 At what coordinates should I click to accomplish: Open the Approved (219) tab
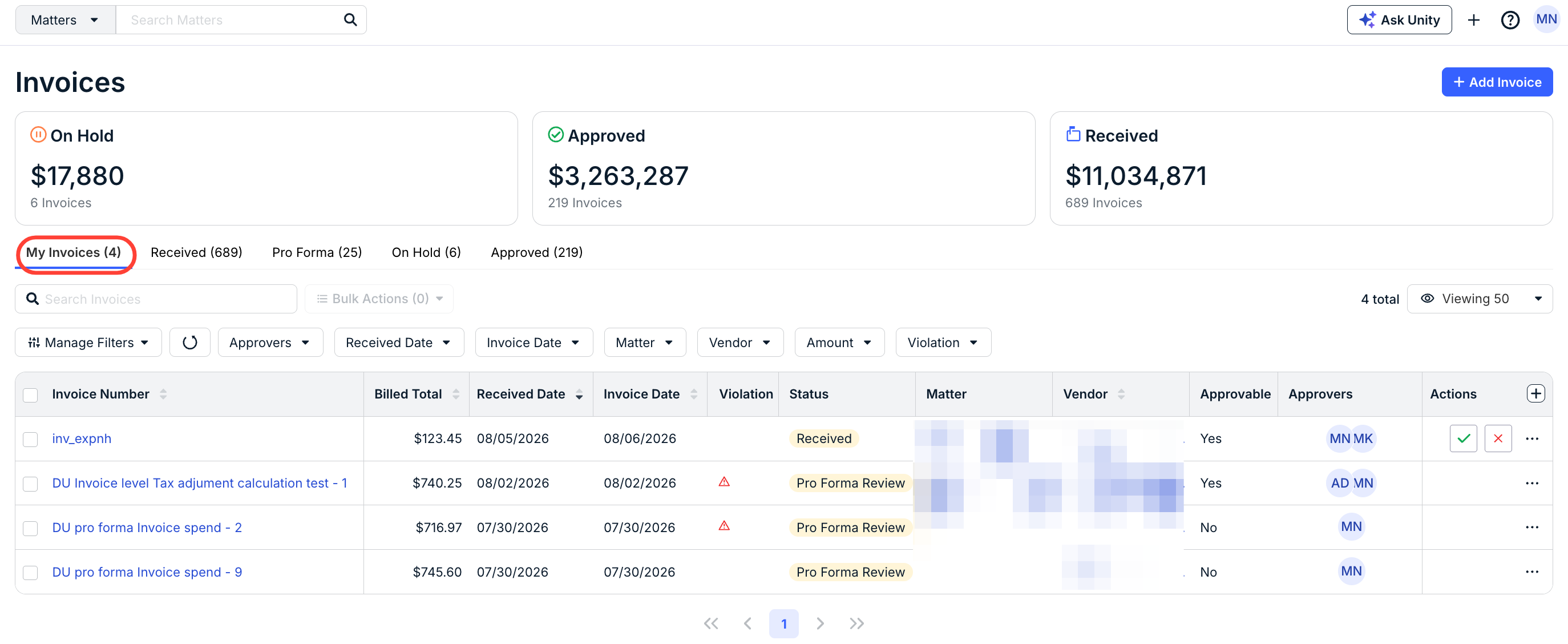coord(536,252)
